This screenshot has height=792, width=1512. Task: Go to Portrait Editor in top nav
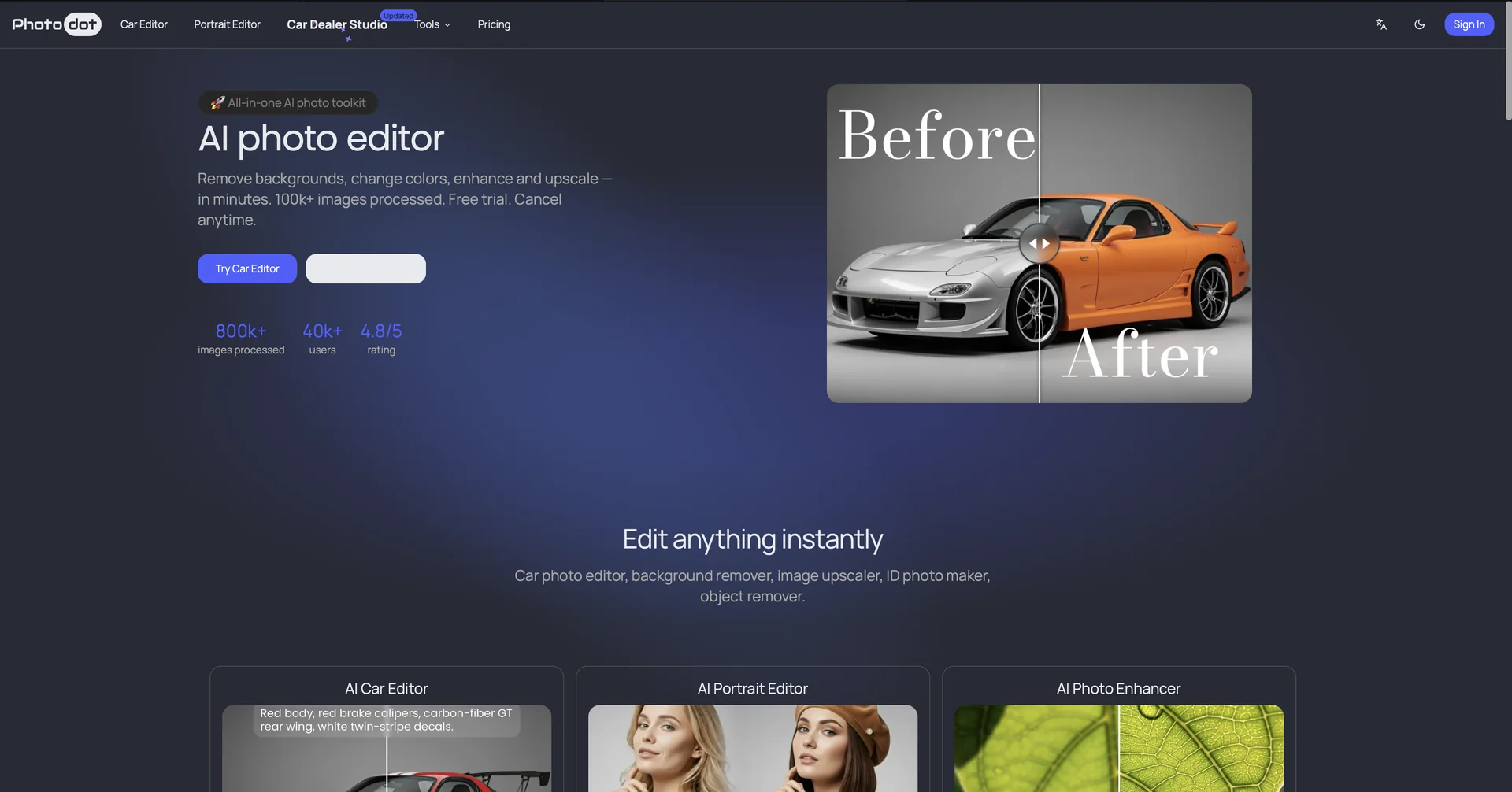coord(227,24)
